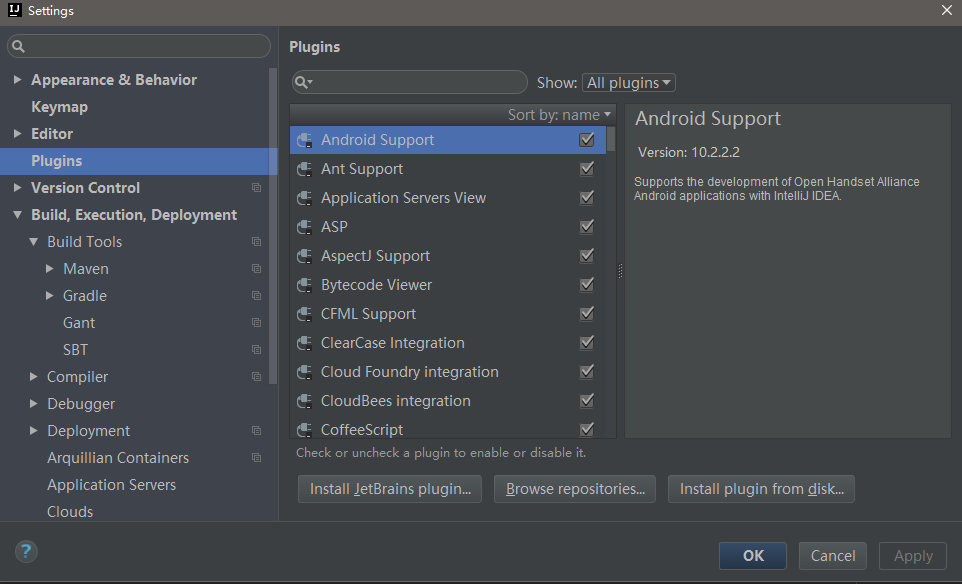Click Browse repositories button
The image size is (962, 584).
pos(575,489)
